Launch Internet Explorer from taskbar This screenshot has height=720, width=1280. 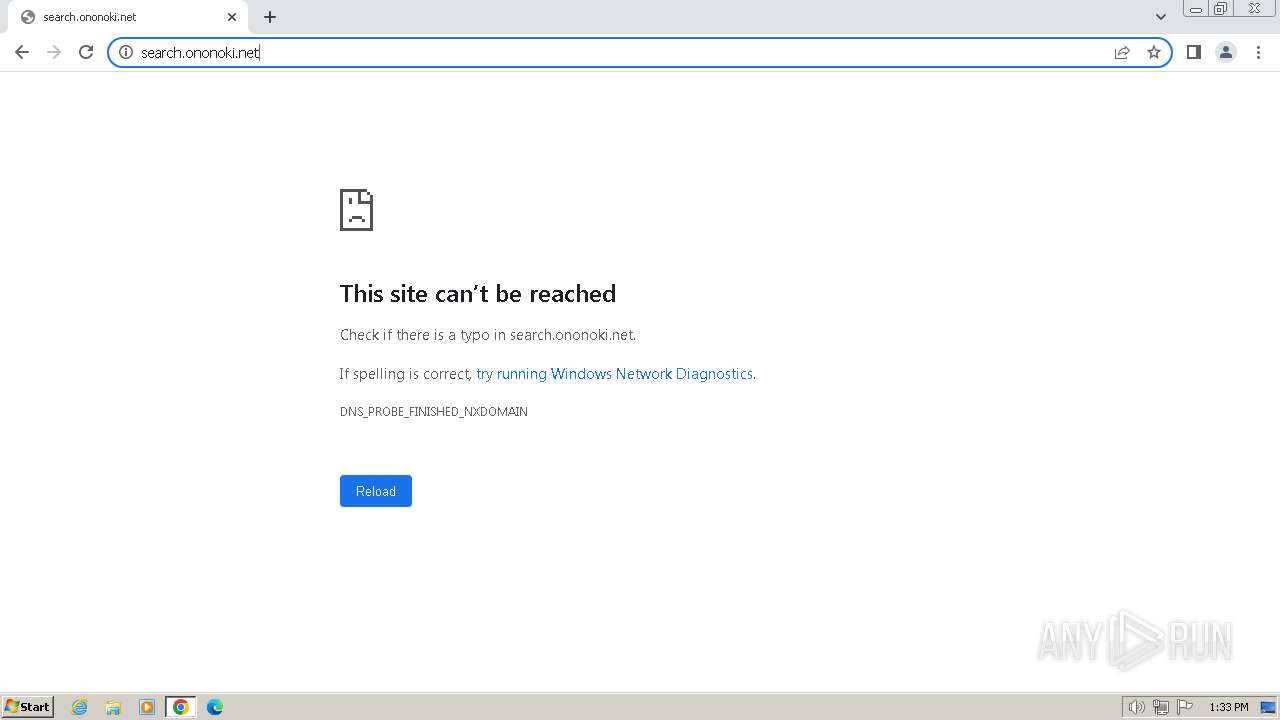coord(80,707)
